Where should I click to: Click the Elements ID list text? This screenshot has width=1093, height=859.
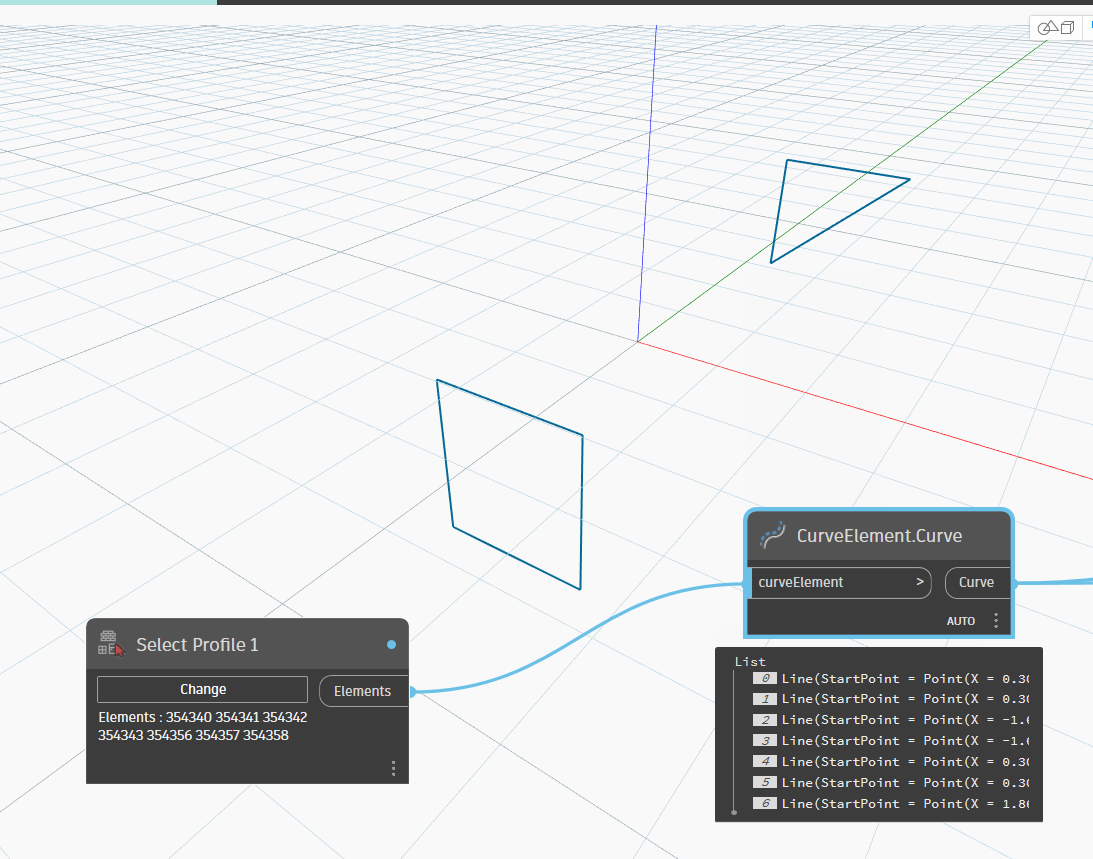click(203, 726)
